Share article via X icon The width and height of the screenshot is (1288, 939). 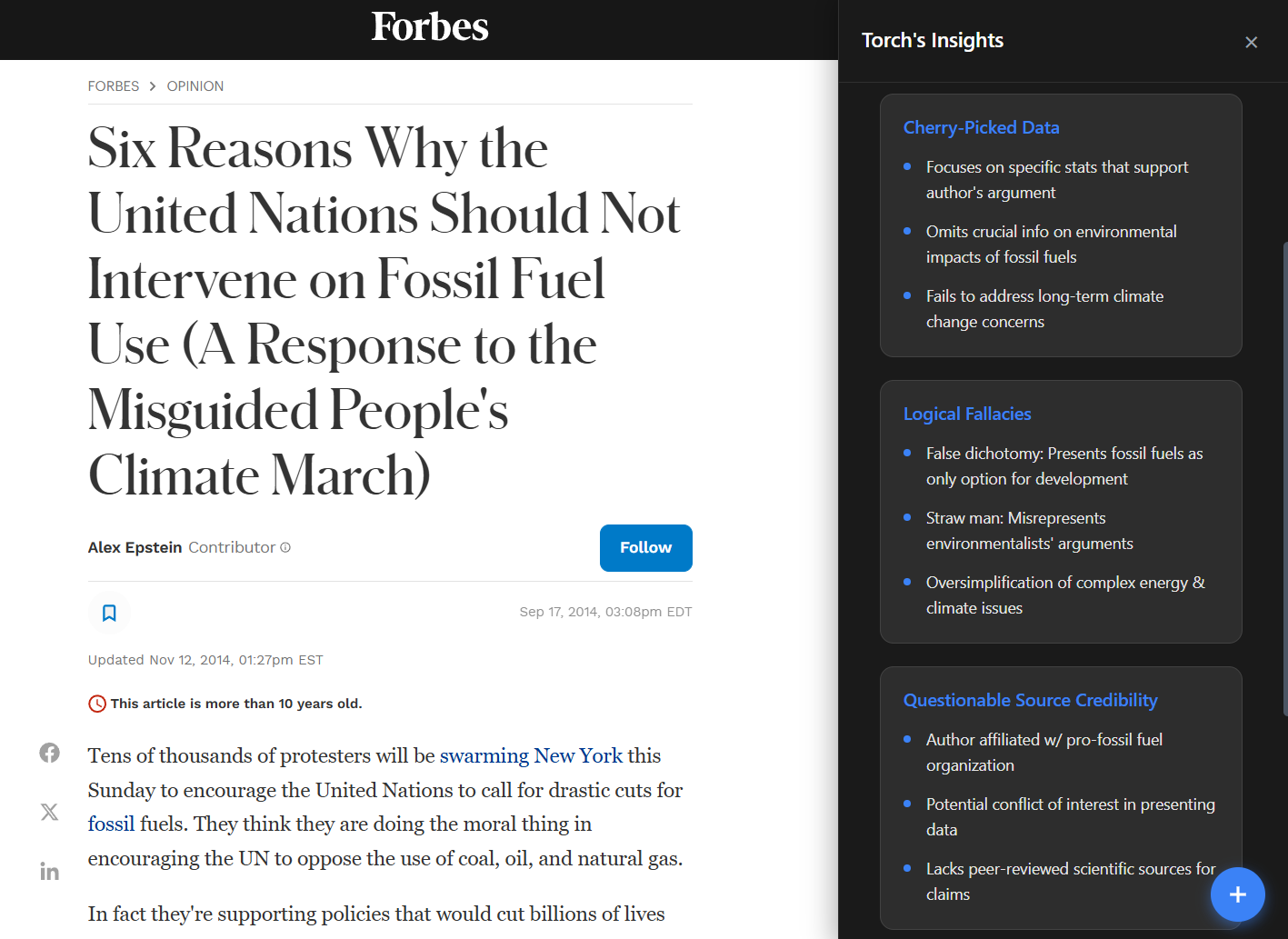coord(49,812)
